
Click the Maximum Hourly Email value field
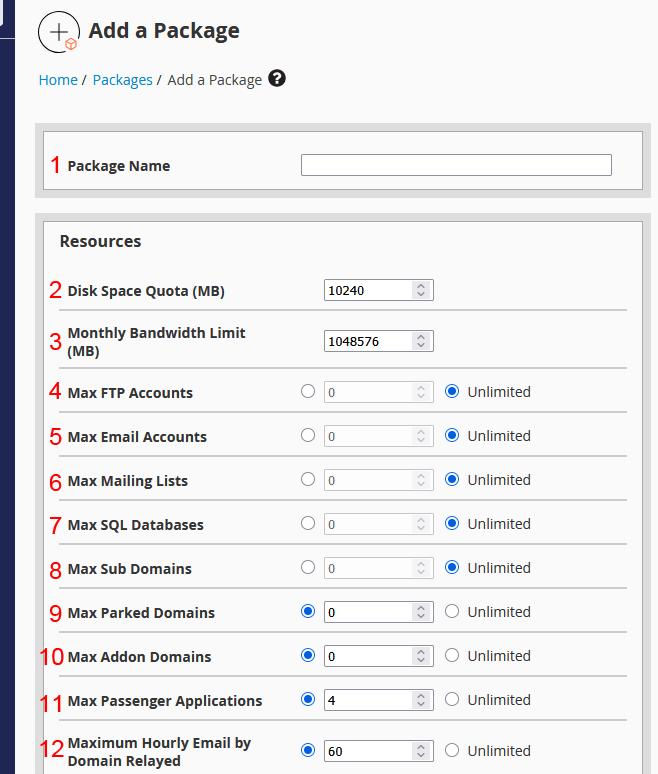click(367, 751)
